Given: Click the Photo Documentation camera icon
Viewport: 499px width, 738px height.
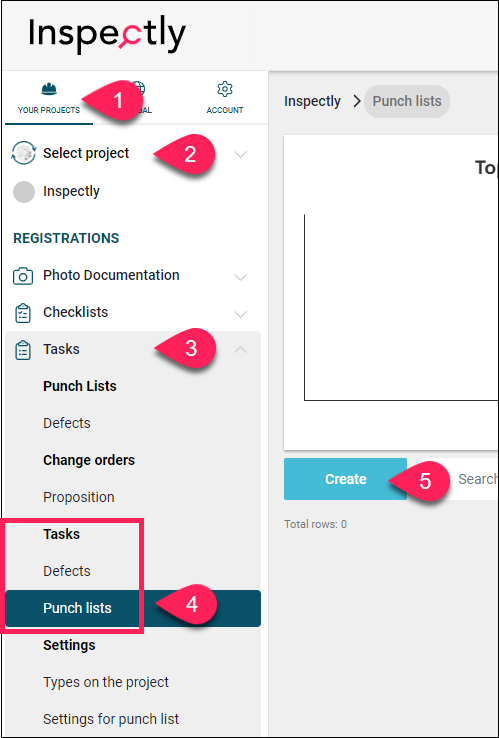Looking at the screenshot, I should pyautogui.click(x=23, y=276).
